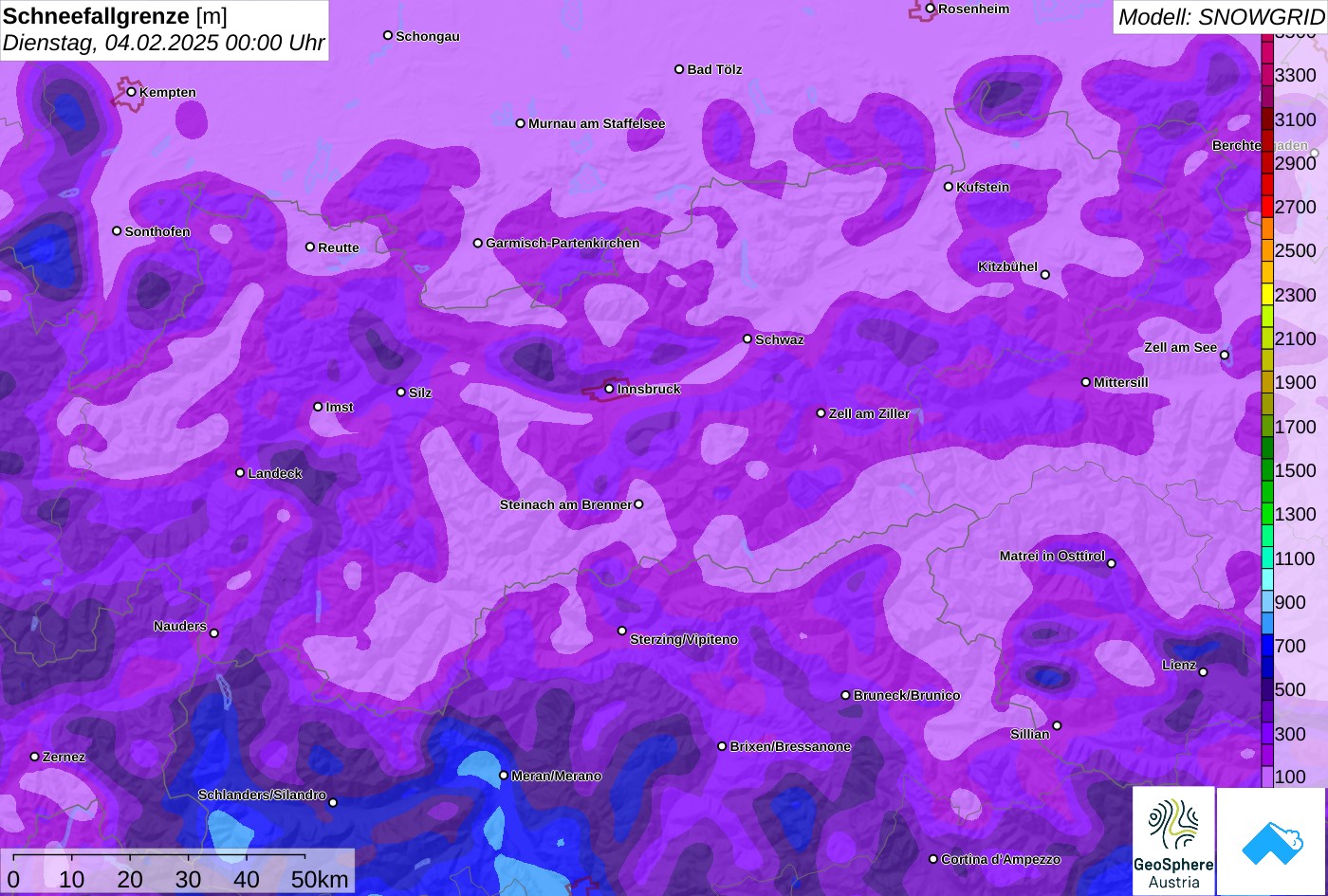Select the Kempten city marker dot
Viewport: 1328px width, 896px height.
point(132,92)
